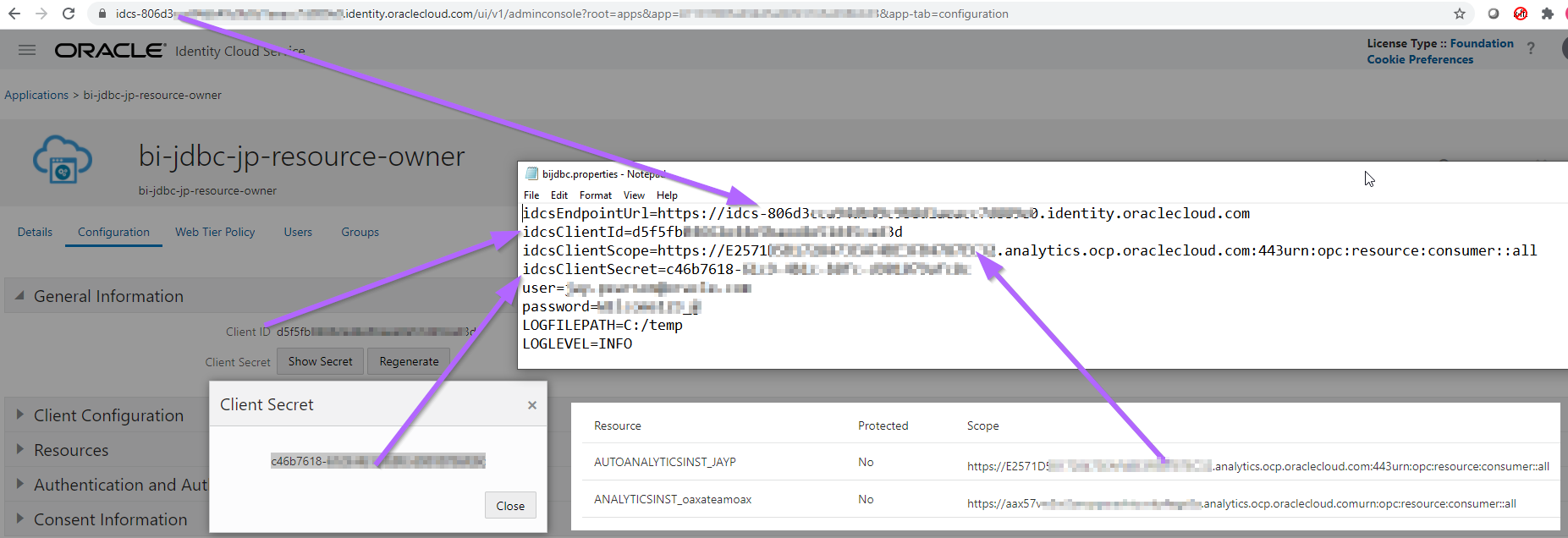Viewport: 1568px width, 538px height.
Task: Click the LOGFILEPATH=C:/temp line
Action: pos(602,325)
